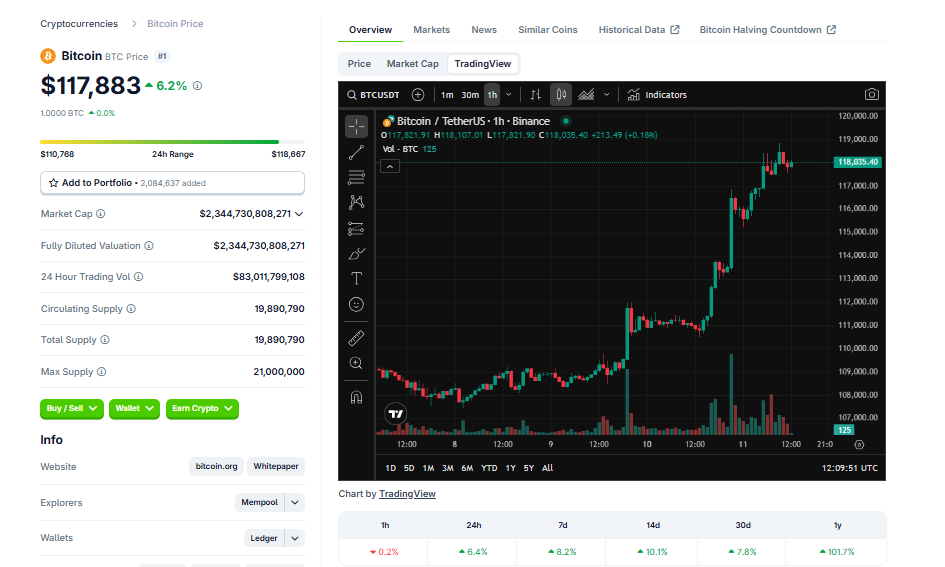Select the trend line drawing tool
The height and width of the screenshot is (567, 945).
356,152
